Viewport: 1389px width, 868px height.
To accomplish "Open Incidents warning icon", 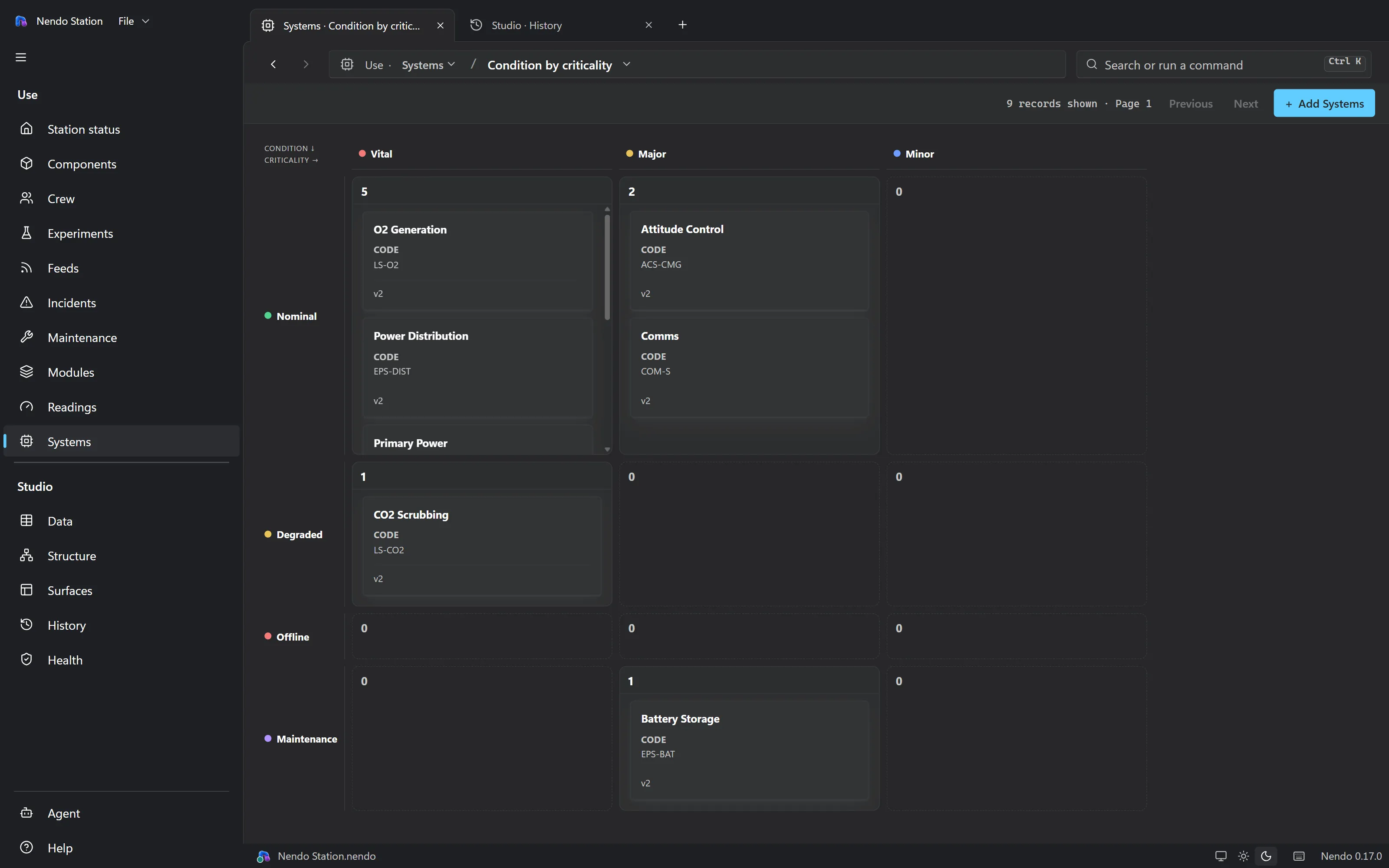I will 26,302.
